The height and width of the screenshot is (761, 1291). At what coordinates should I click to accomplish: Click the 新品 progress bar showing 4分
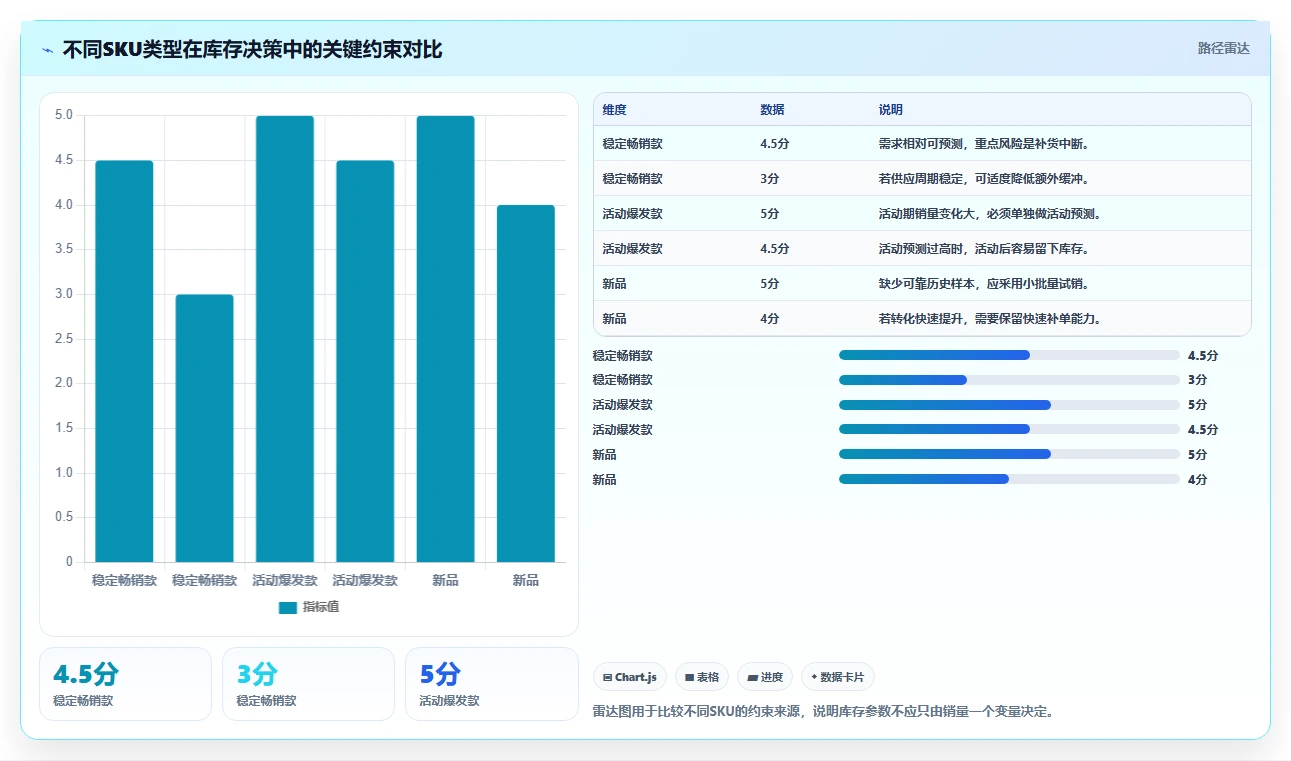pyautogui.click(x=1009, y=479)
